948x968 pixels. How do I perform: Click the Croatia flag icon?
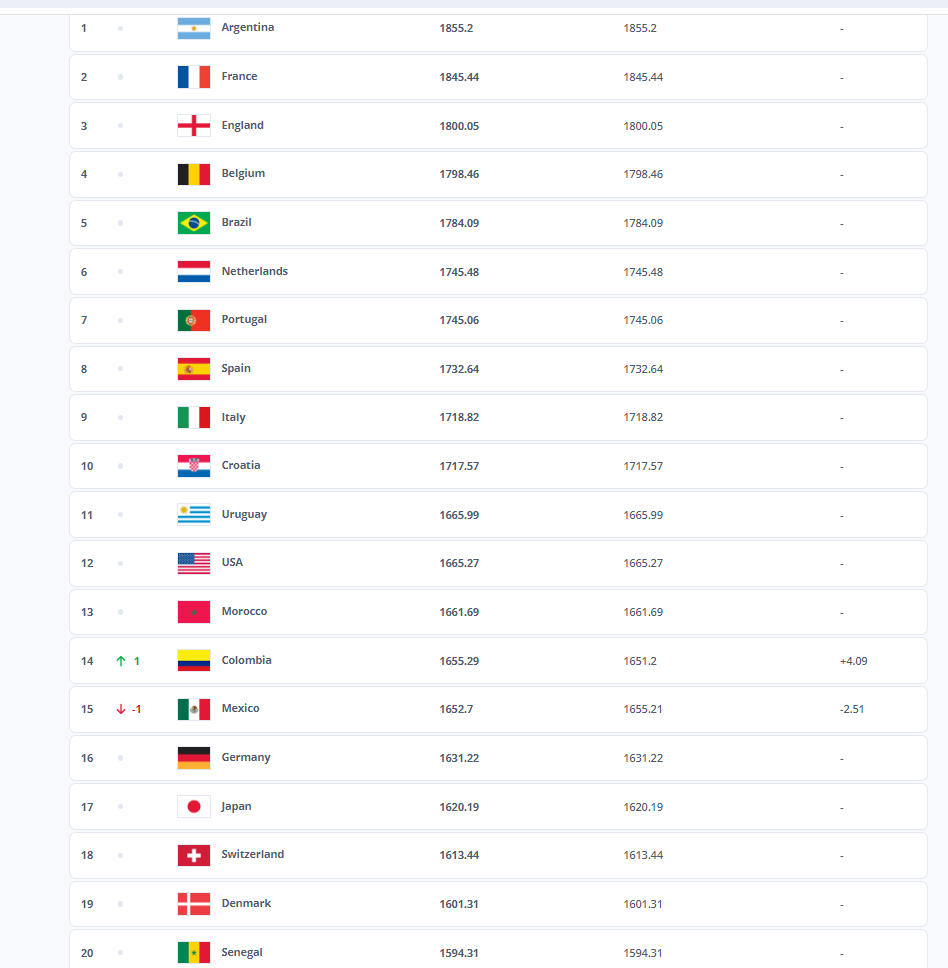pyautogui.click(x=193, y=466)
